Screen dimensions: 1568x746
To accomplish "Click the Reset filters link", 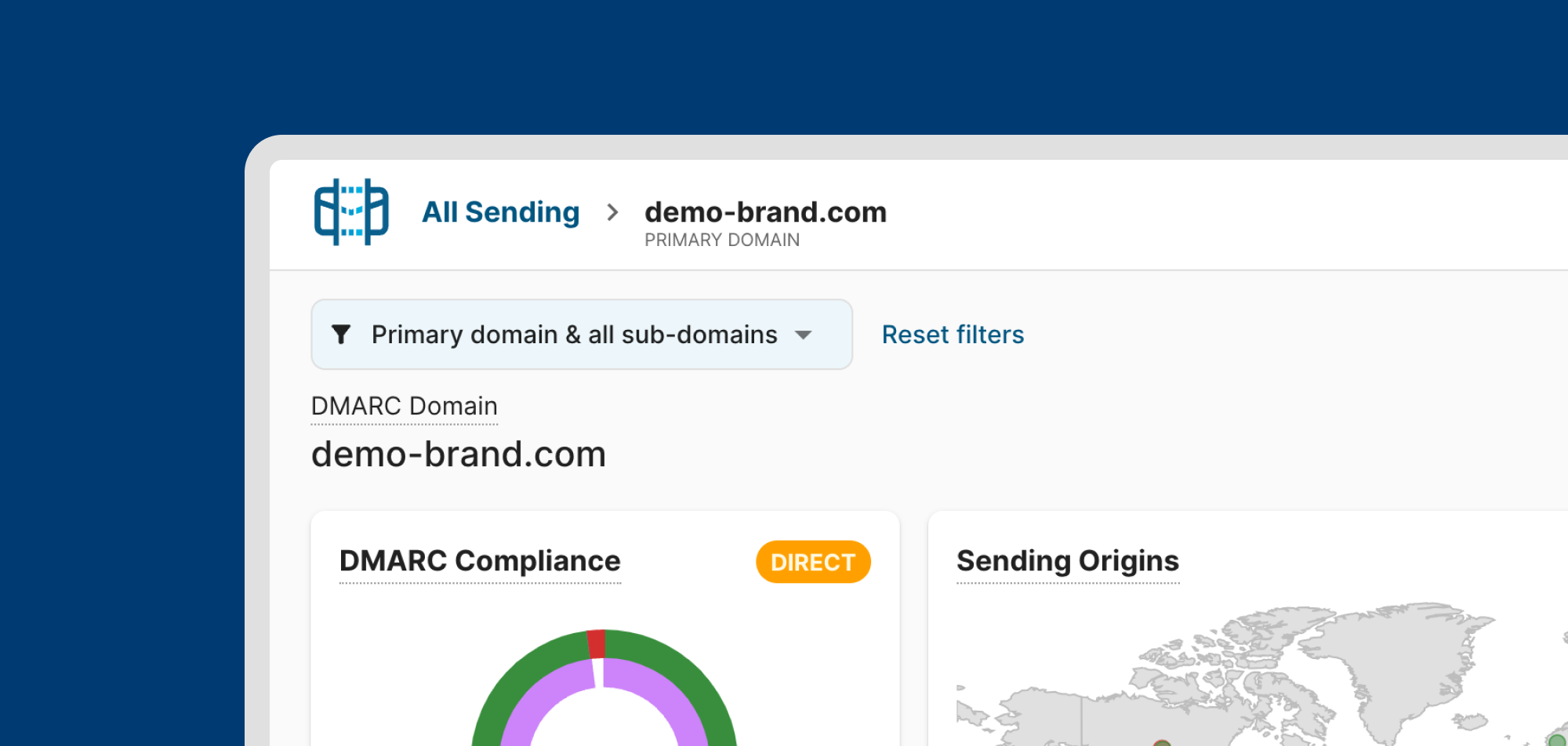I will (x=953, y=335).
